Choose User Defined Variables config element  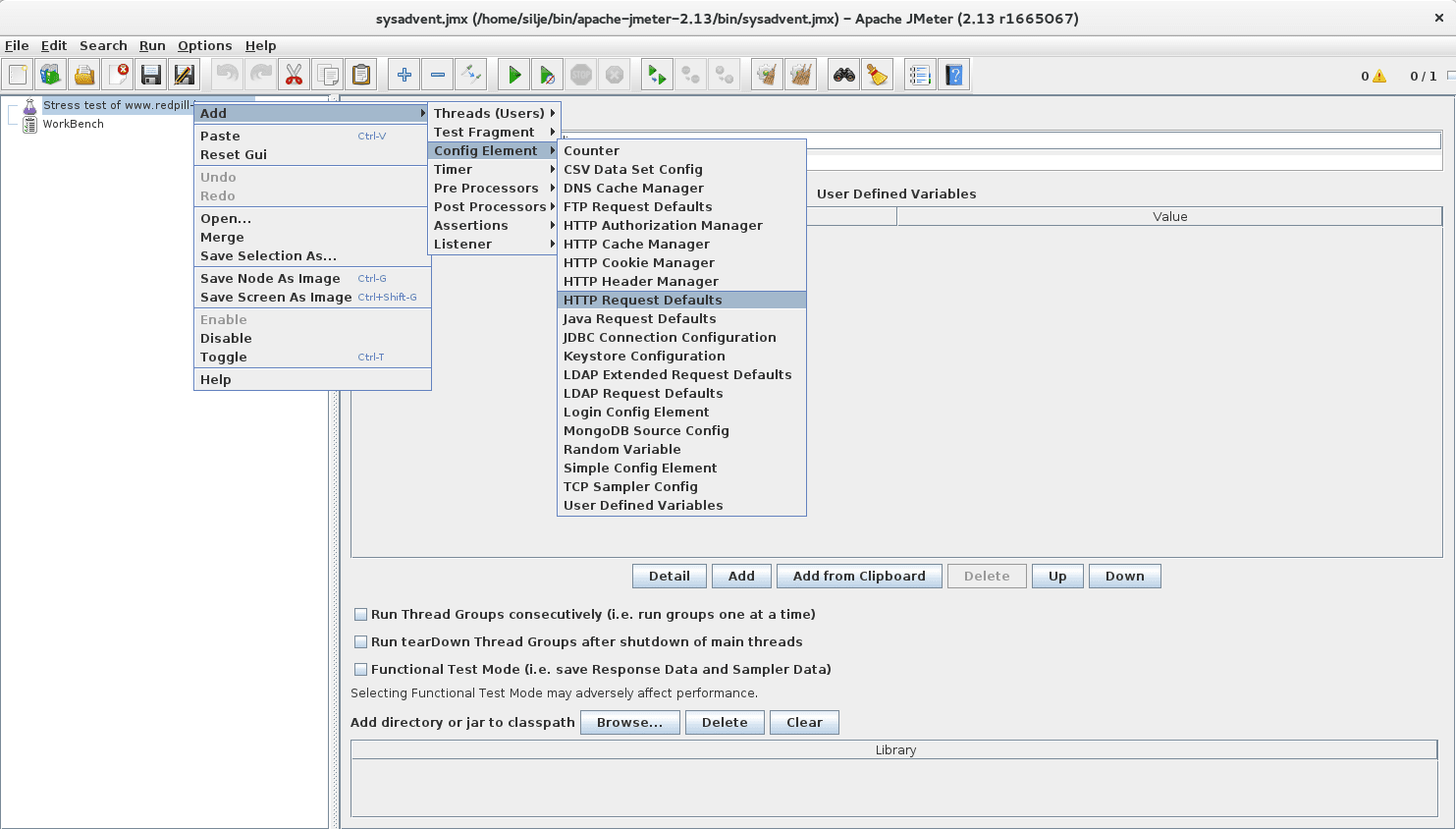click(x=681, y=505)
